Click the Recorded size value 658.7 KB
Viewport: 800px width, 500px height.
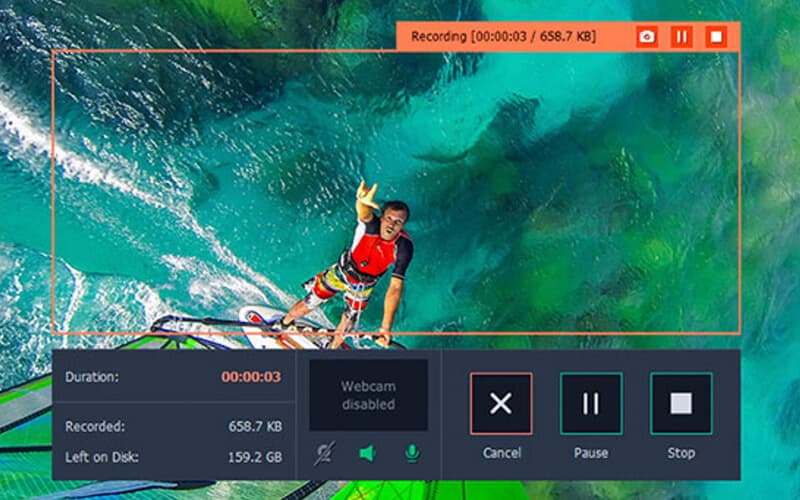pos(257,426)
